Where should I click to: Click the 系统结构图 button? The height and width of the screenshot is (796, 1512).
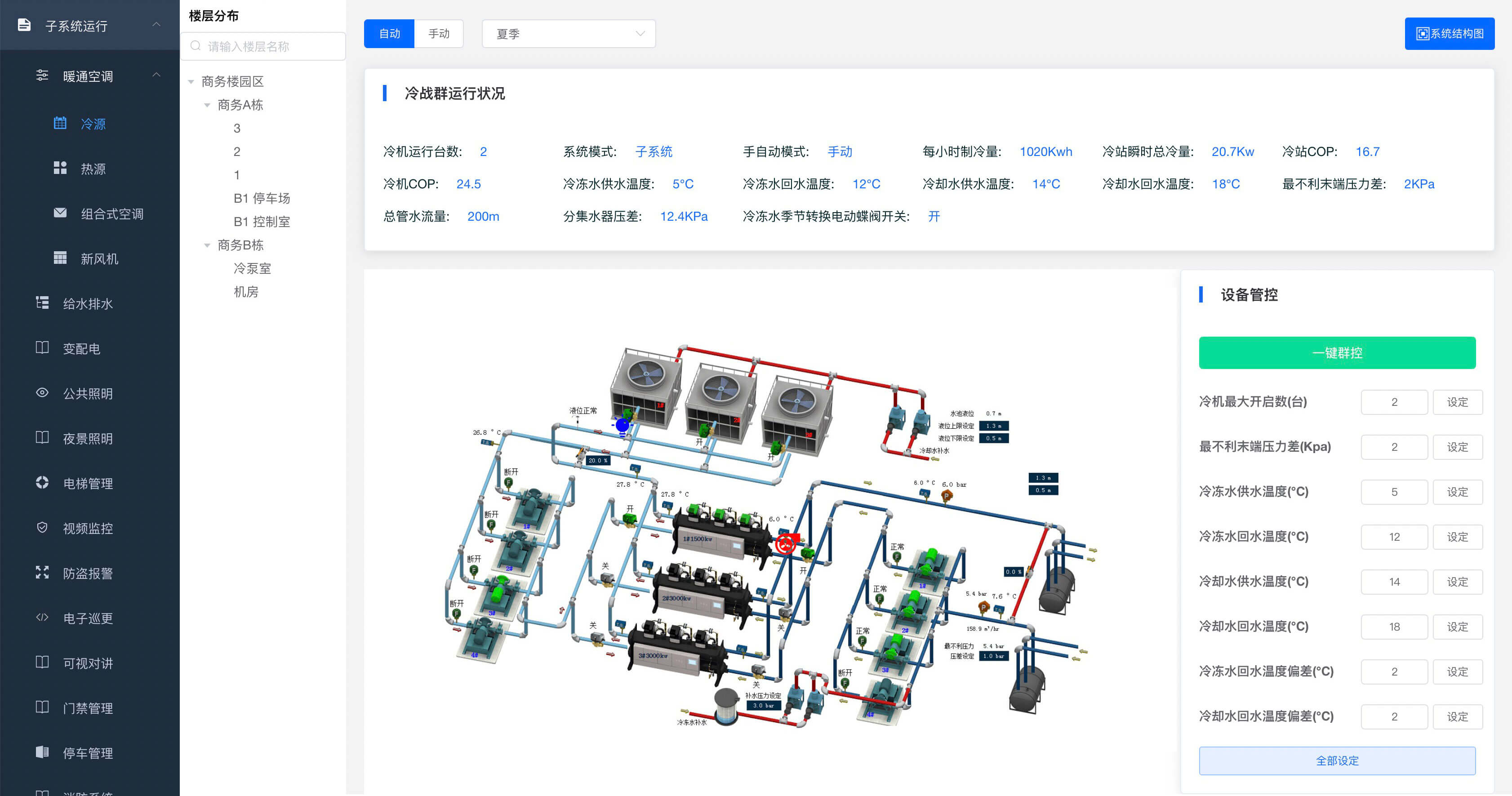(x=1449, y=34)
